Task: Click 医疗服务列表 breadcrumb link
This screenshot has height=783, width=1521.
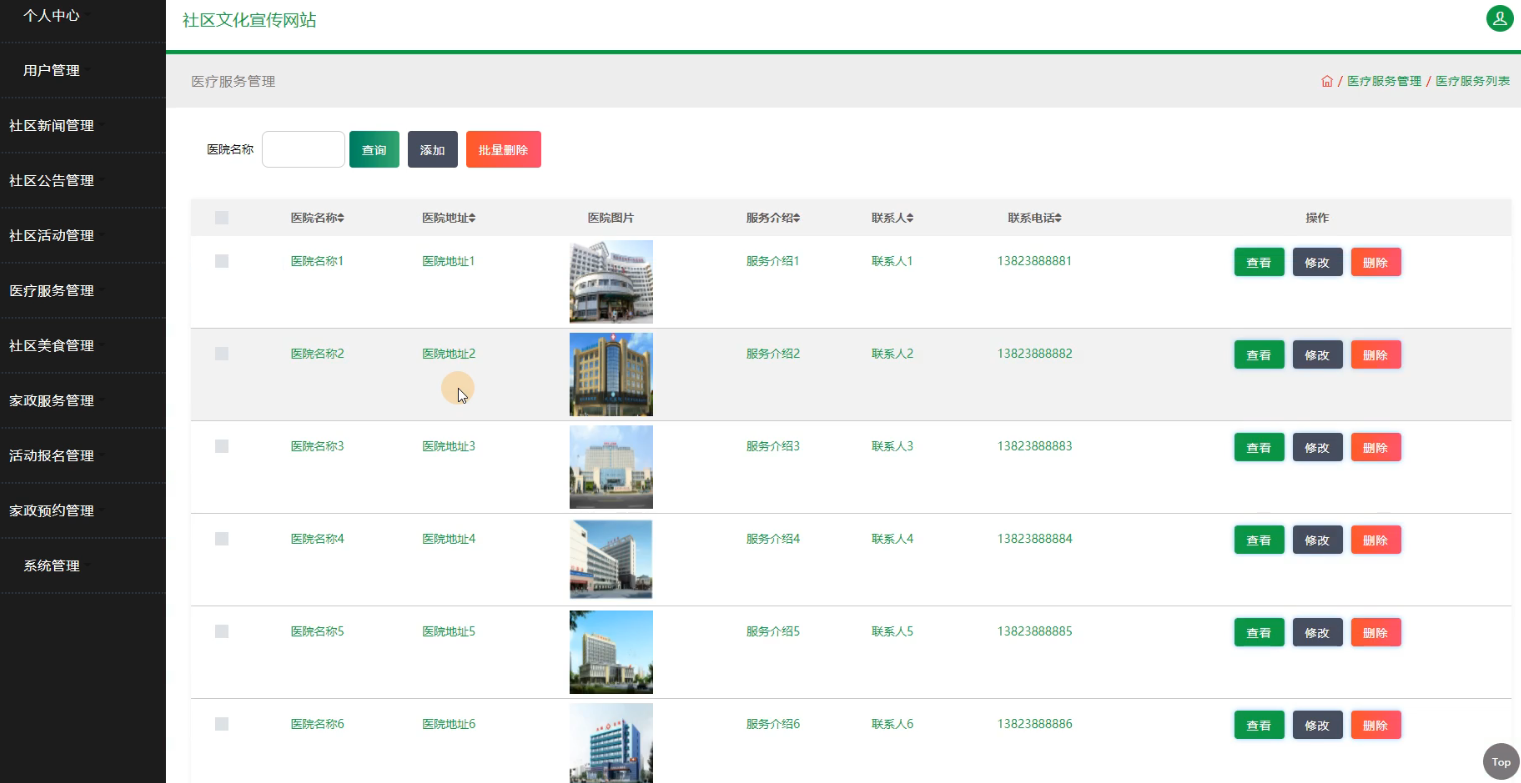Action: (1473, 81)
